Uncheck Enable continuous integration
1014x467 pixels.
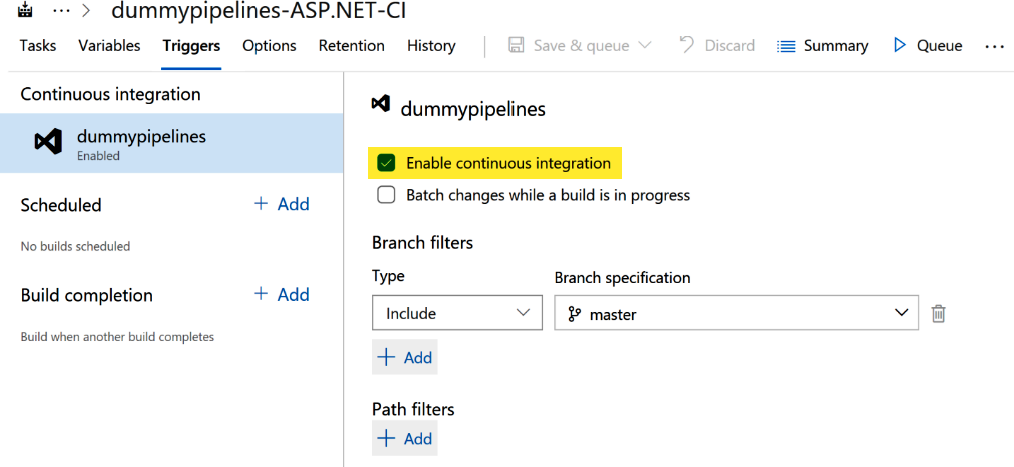coord(386,163)
